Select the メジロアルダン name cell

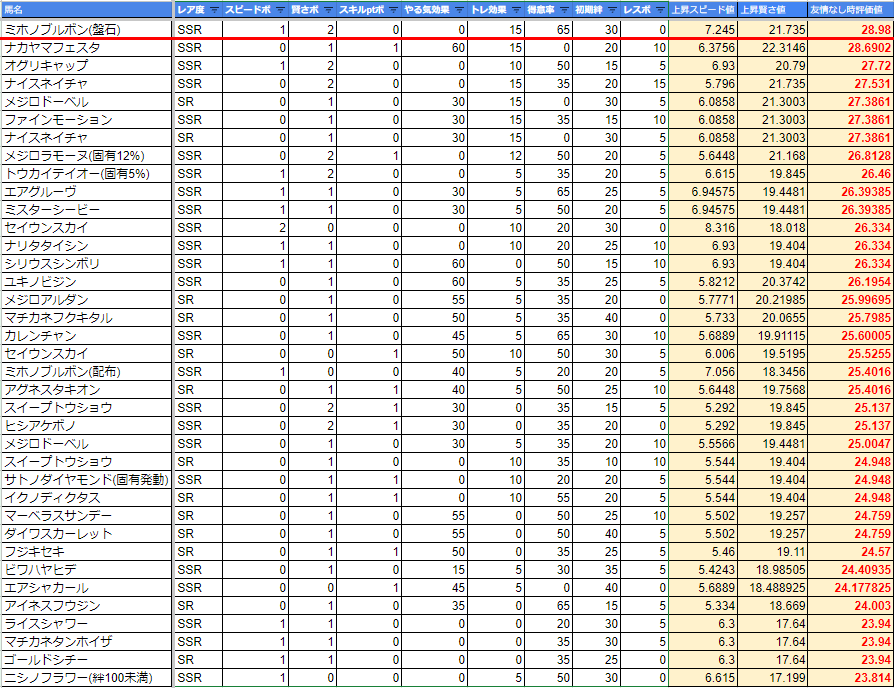pos(86,300)
